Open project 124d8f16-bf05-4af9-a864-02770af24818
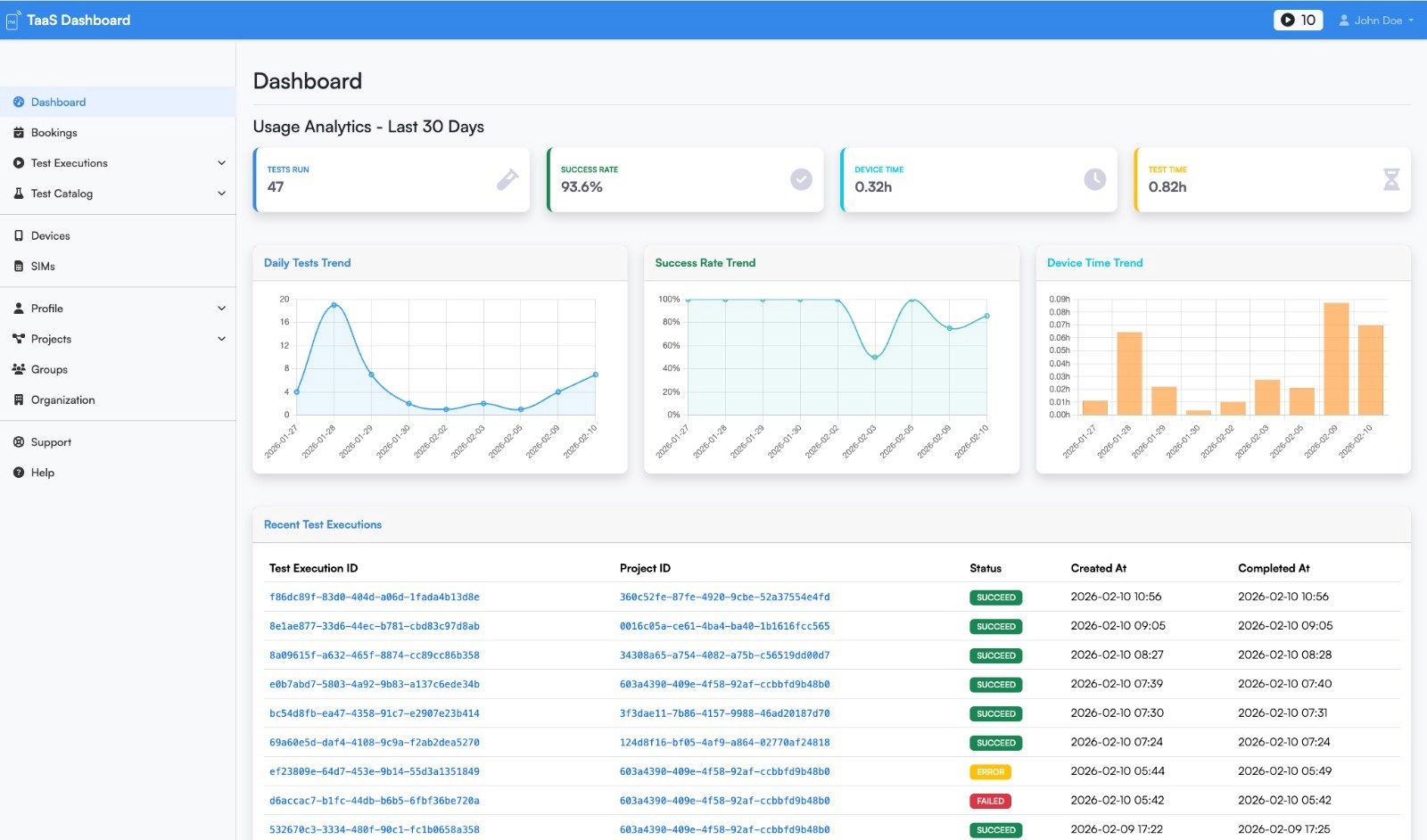1427x840 pixels. (725, 743)
